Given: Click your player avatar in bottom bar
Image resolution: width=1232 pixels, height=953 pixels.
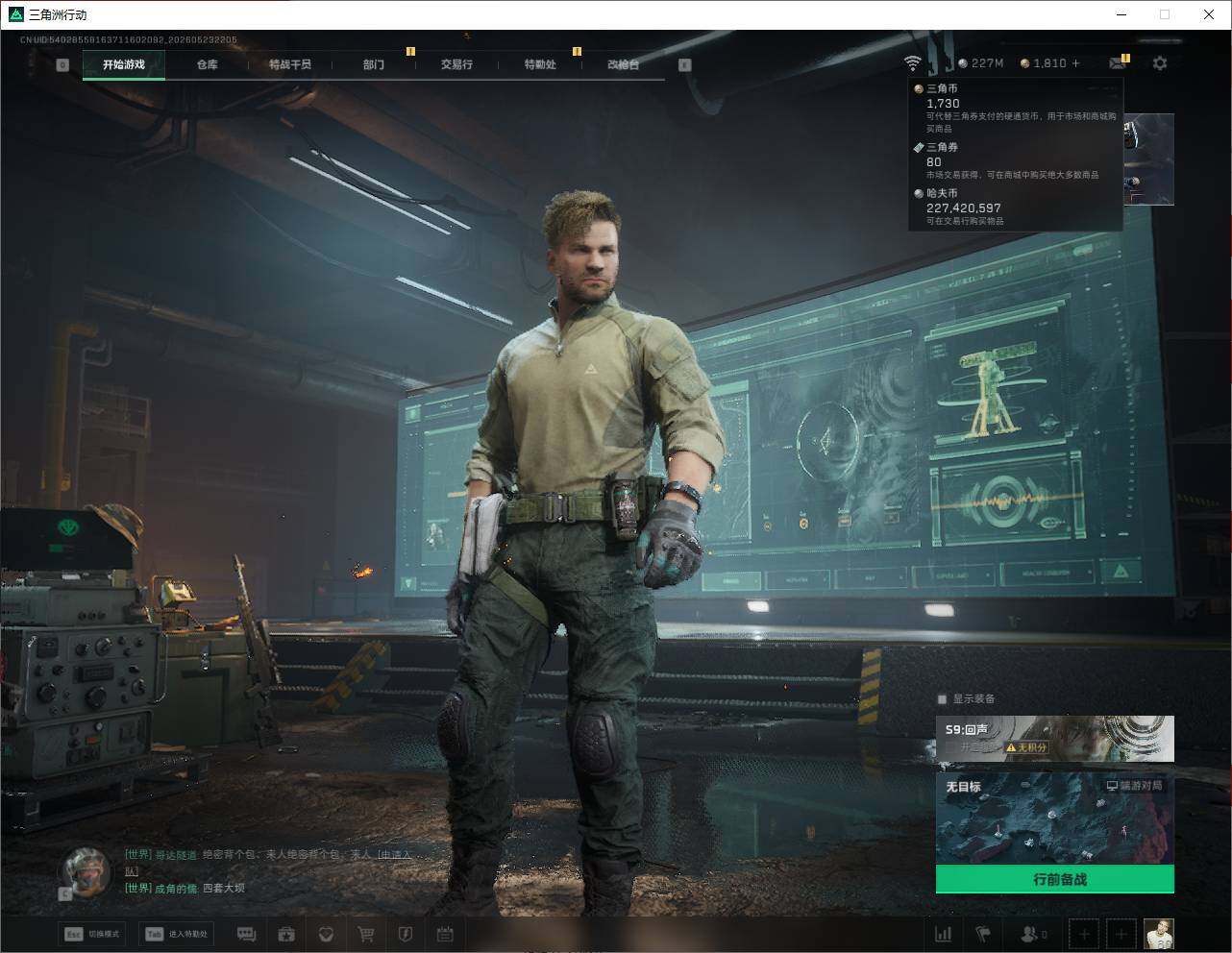Looking at the screenshot, I should [x=1159, y=934].
